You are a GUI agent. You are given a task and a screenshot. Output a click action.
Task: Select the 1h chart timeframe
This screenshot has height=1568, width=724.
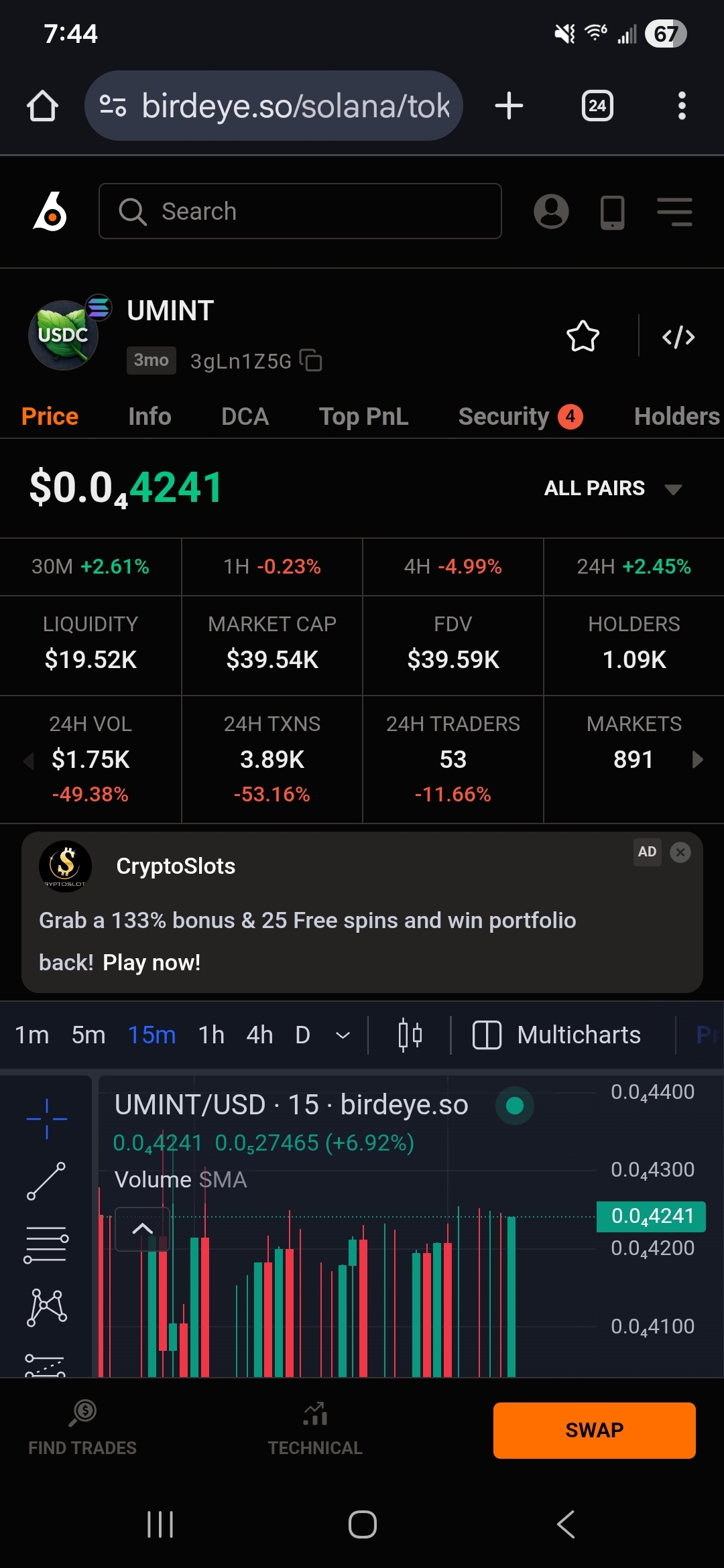(x=211, y=1035)
